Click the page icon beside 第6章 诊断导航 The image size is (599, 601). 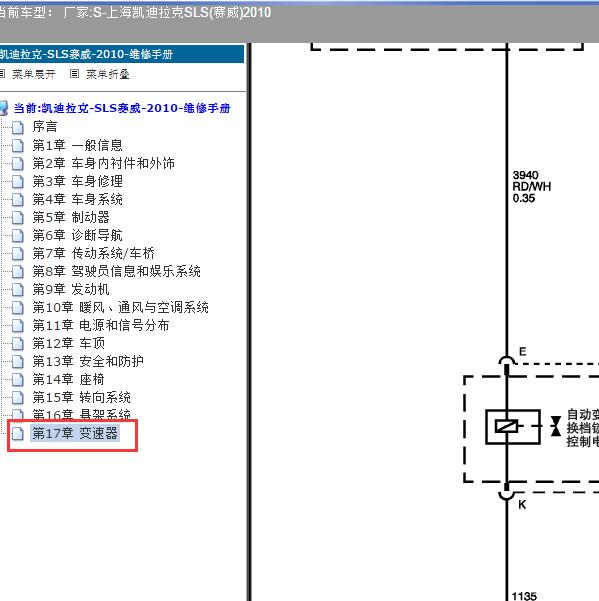tap(18, 235)
